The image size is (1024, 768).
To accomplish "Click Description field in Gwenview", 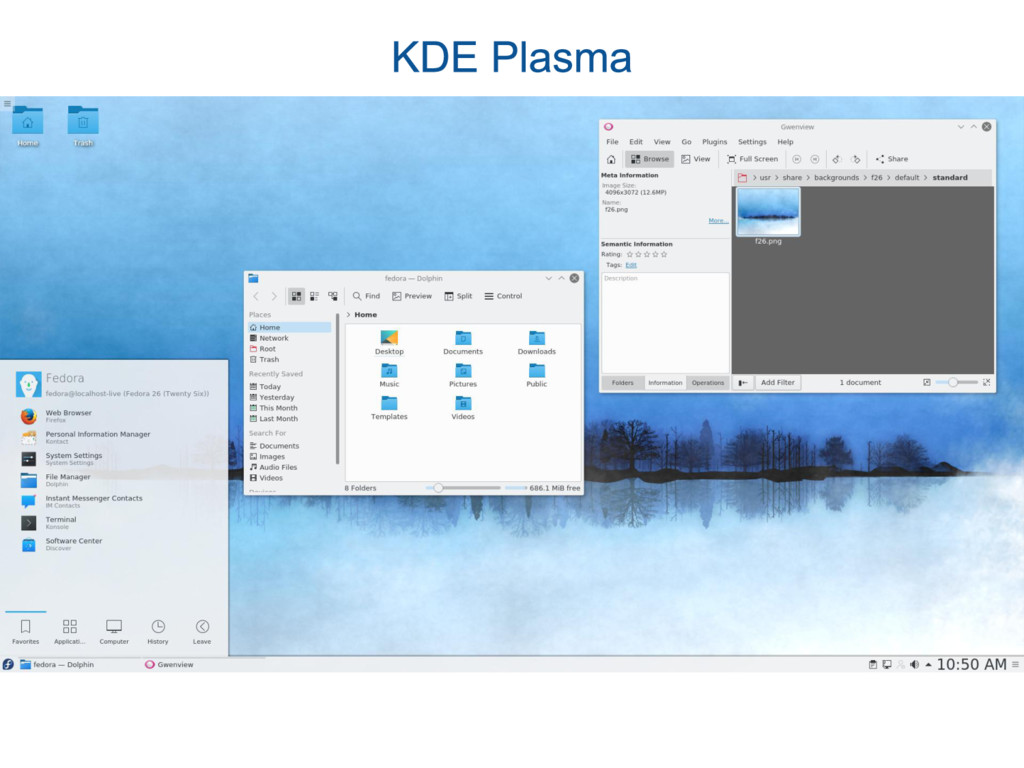I will (665, 323).
